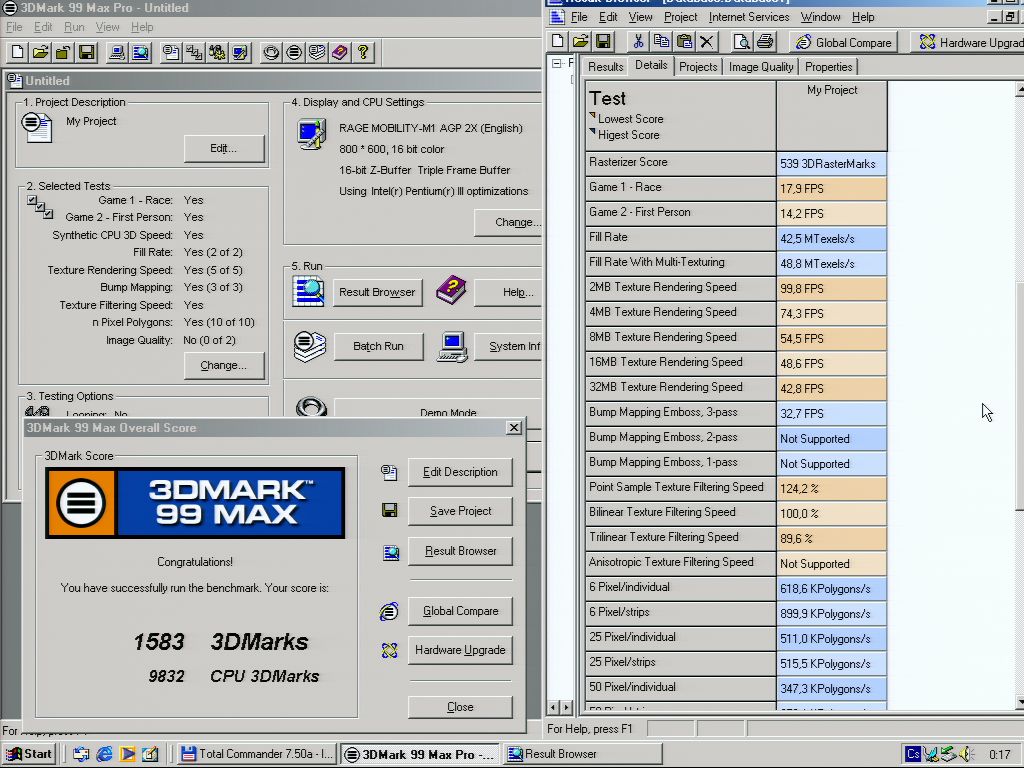Open the View menu in 3DMark window
The width and height of the screenshot is (1024, 768).
[107, 27]
